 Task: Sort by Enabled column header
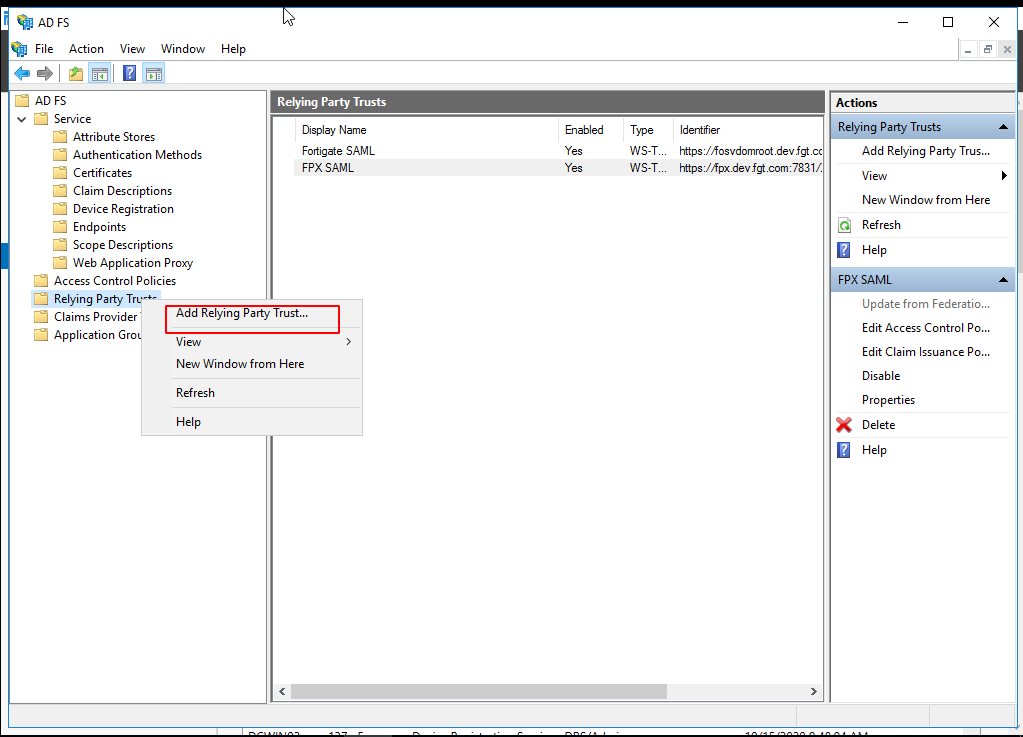[590, 130]
